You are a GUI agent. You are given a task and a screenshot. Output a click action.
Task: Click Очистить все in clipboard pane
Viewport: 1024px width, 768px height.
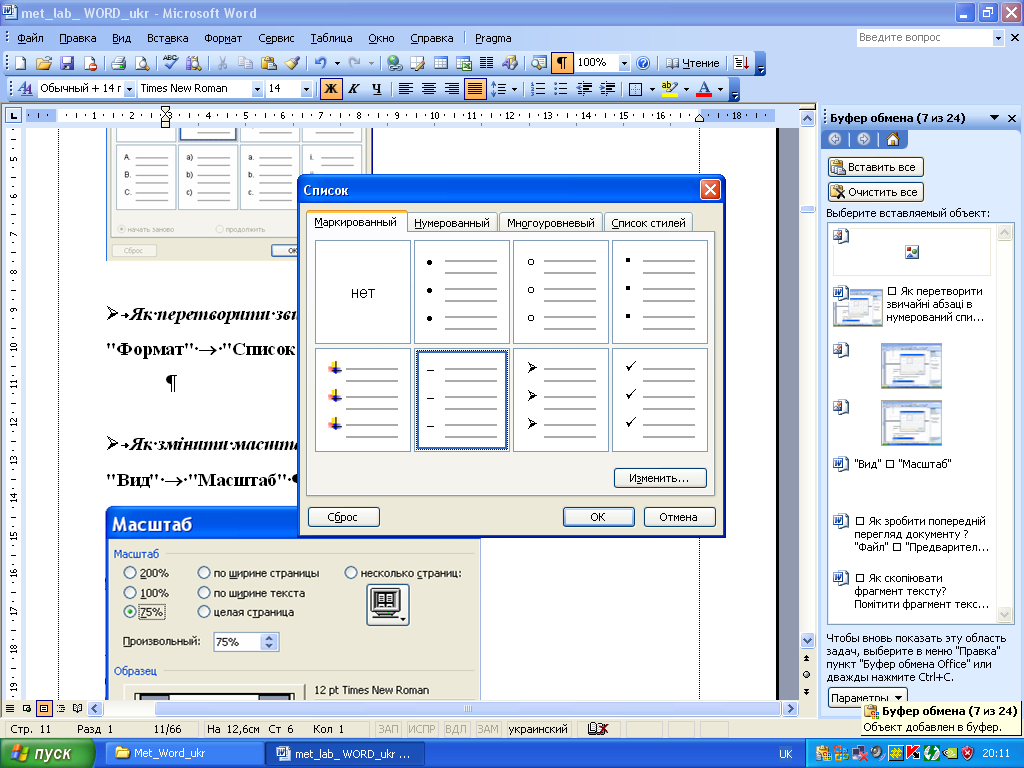pos(875,192)
